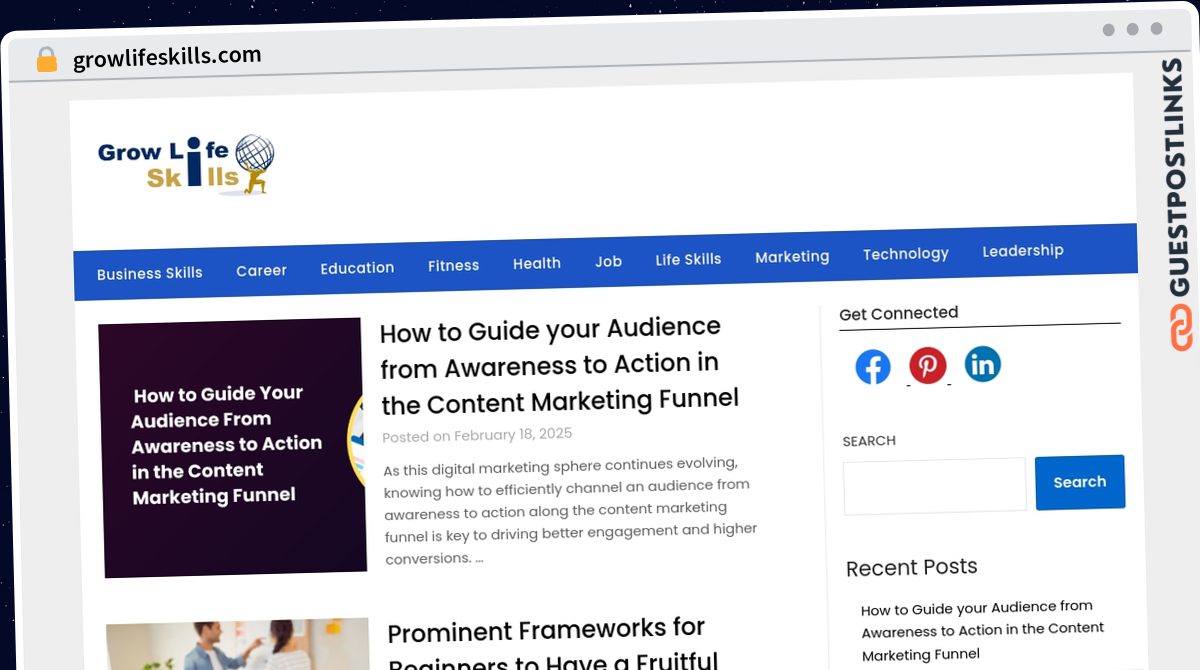The width and height of the screenshot is (1200, 670).
Task: Click the SEARCH label above the input
Action: 869,441
